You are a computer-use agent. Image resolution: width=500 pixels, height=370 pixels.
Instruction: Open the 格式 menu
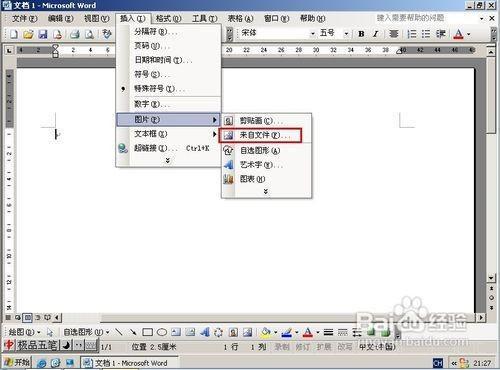point(168,19)
